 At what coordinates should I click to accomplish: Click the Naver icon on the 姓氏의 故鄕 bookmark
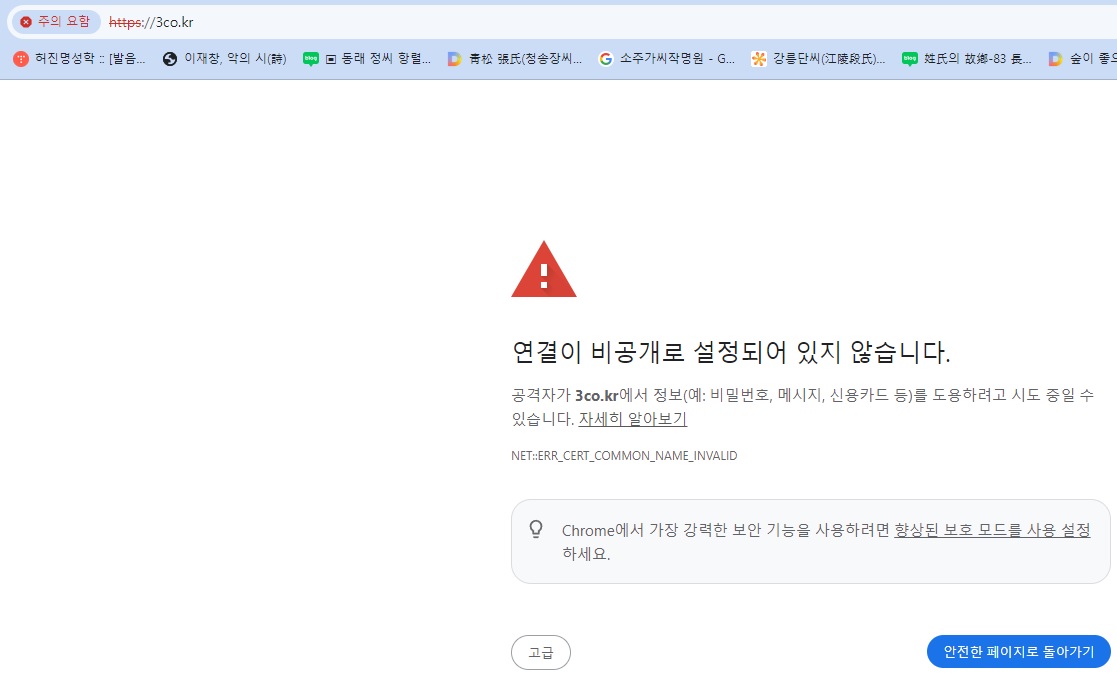(x=908, y=59)
